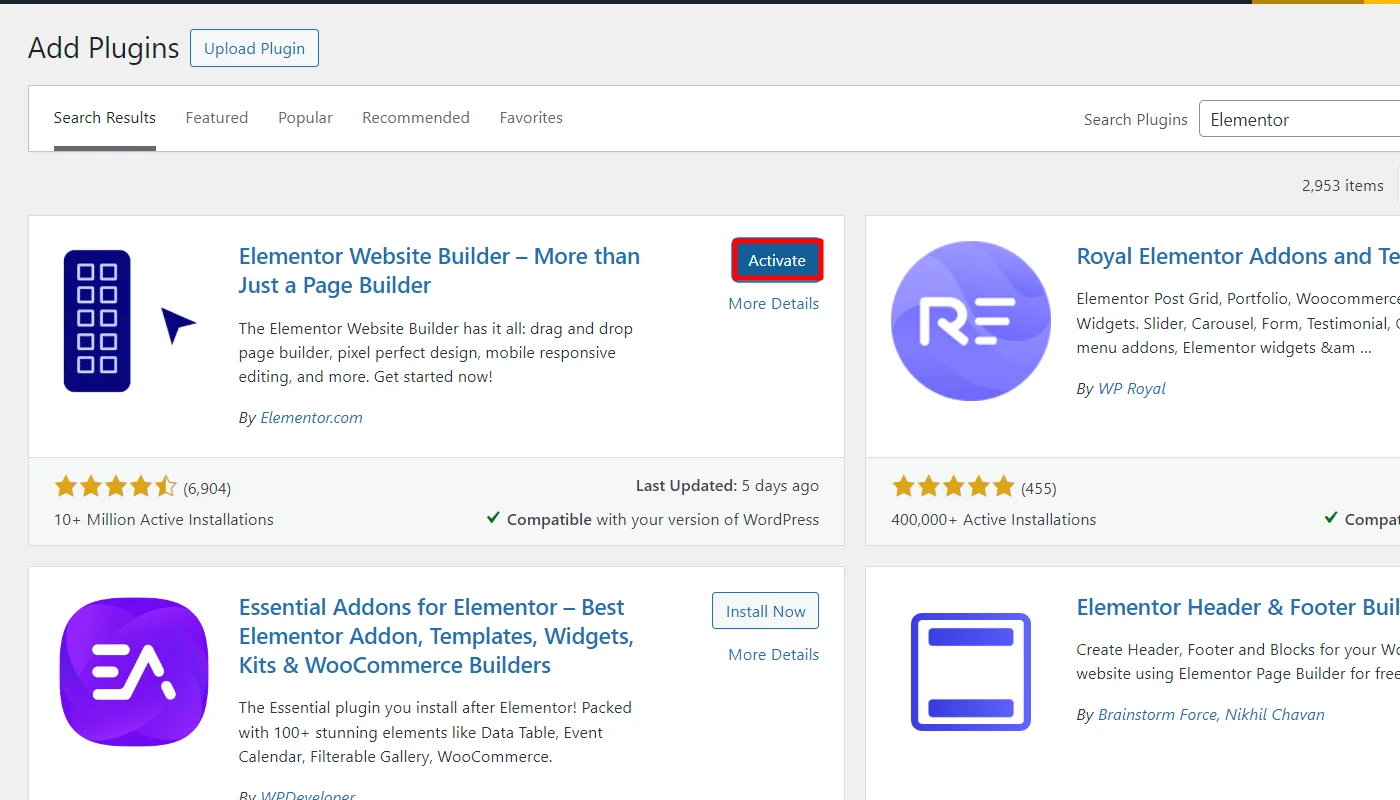Open the Elementor Header & Footer Builder title
Screen dimensions: 1400x800
click(x=1238, y=607)
